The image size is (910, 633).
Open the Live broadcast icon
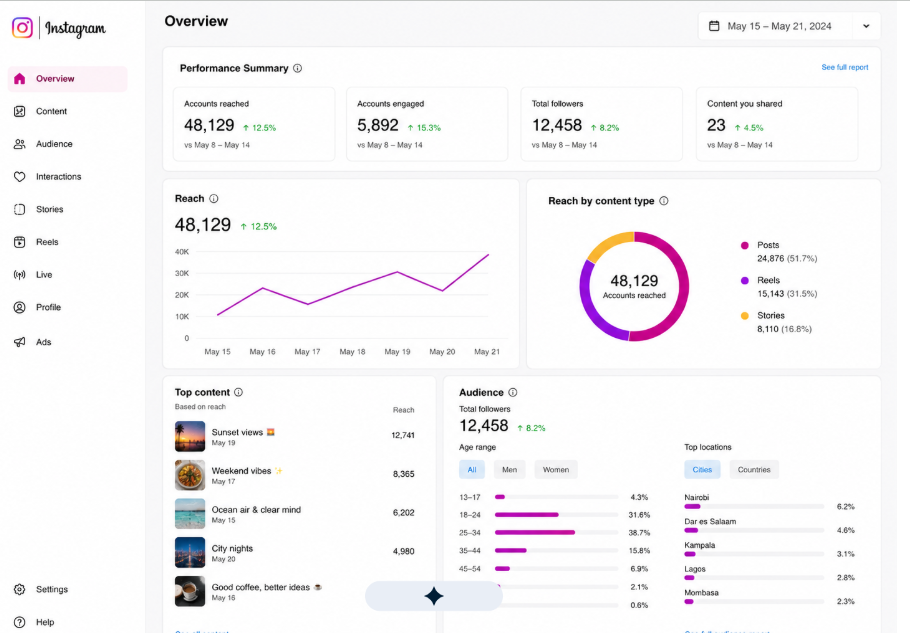20,274
